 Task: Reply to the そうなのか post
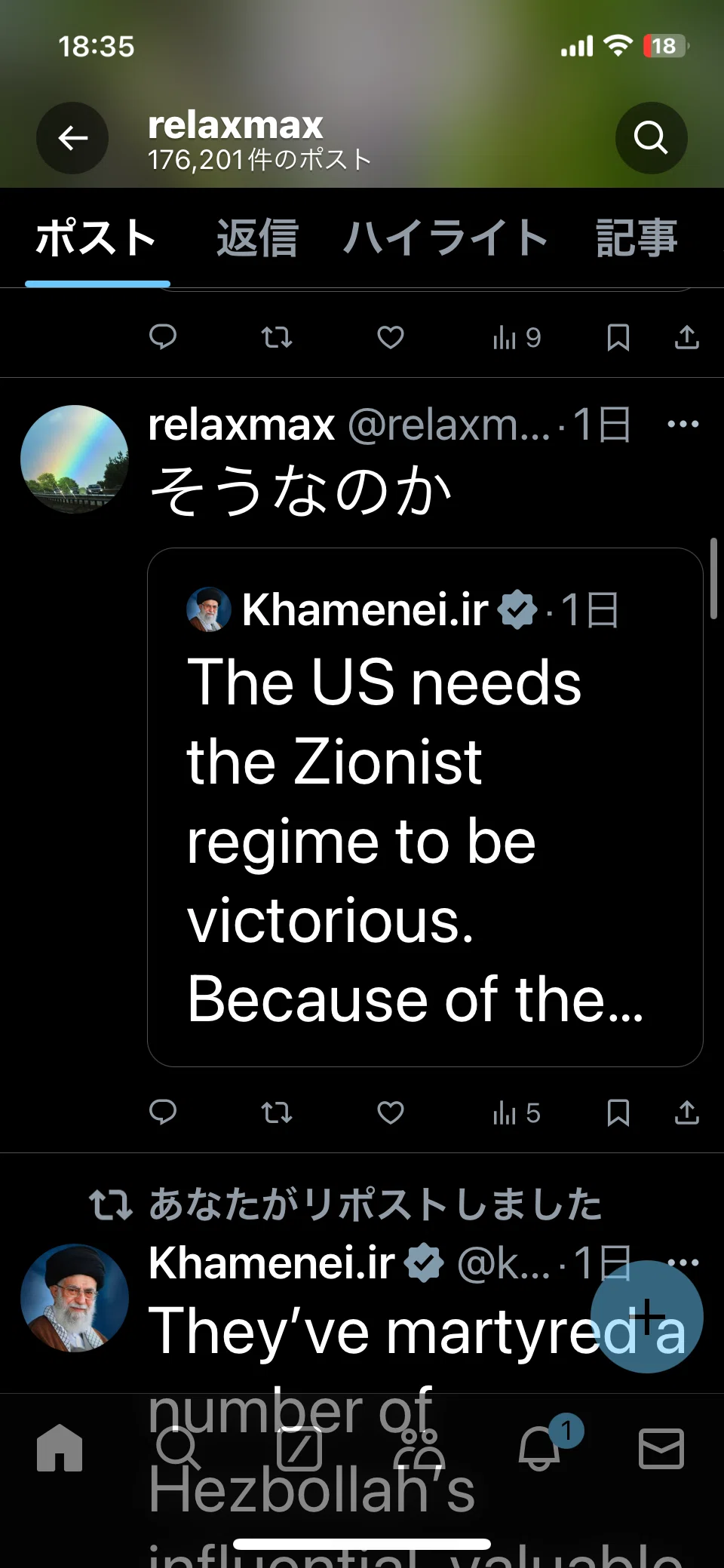point(163,1112)
